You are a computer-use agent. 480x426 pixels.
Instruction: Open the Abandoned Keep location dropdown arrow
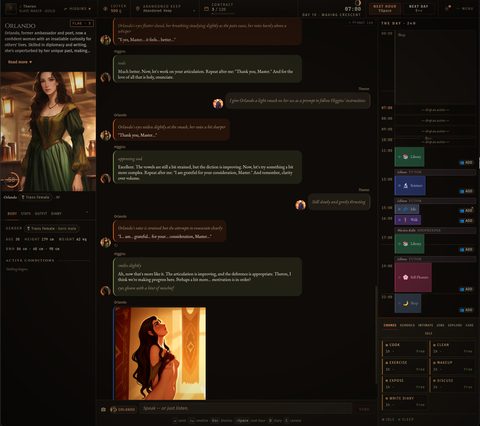194,11
